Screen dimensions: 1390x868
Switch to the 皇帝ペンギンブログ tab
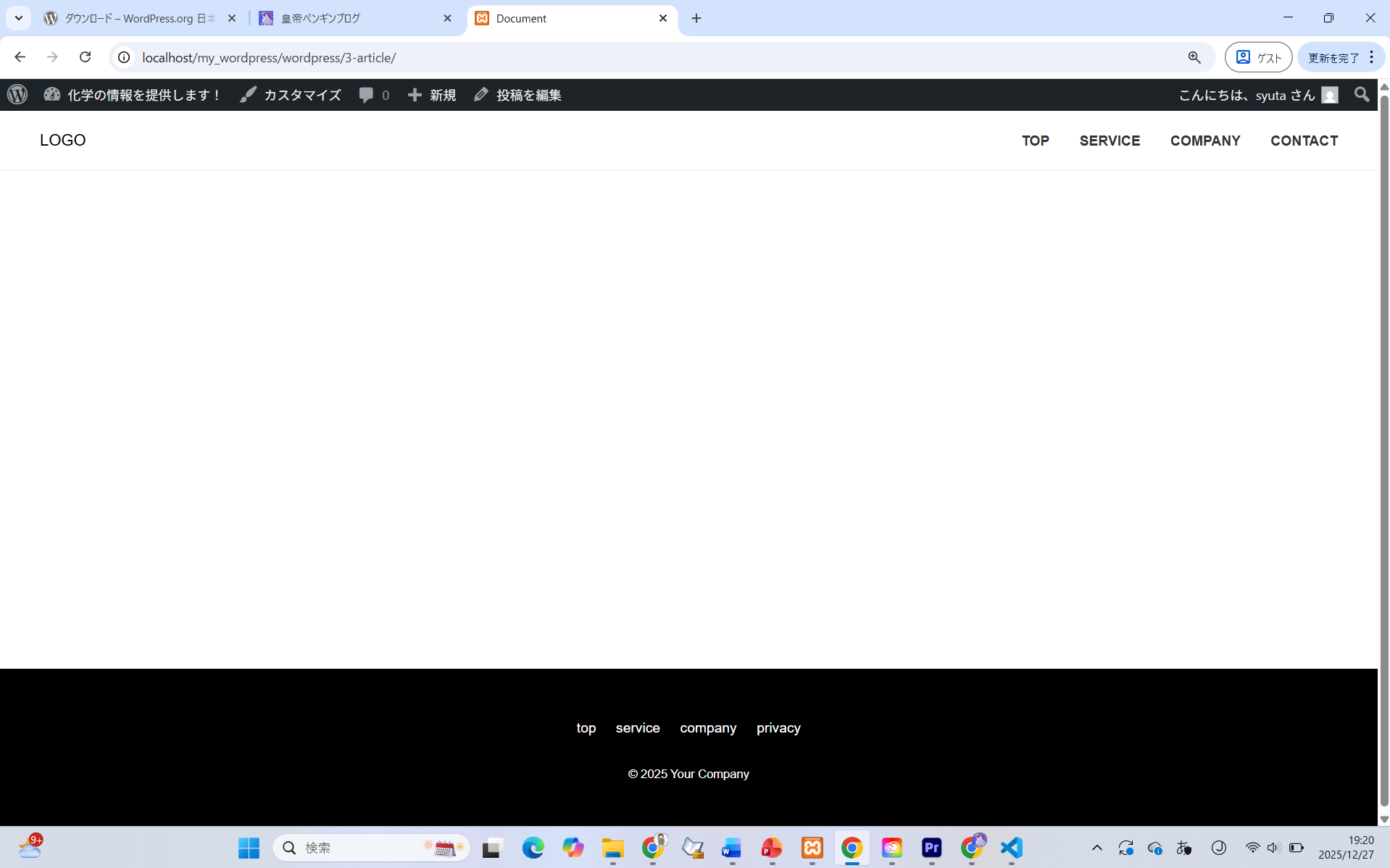355,18
